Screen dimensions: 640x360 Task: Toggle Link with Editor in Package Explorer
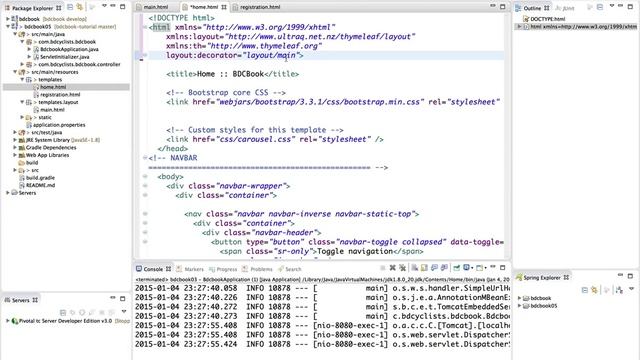click(80, 7)
